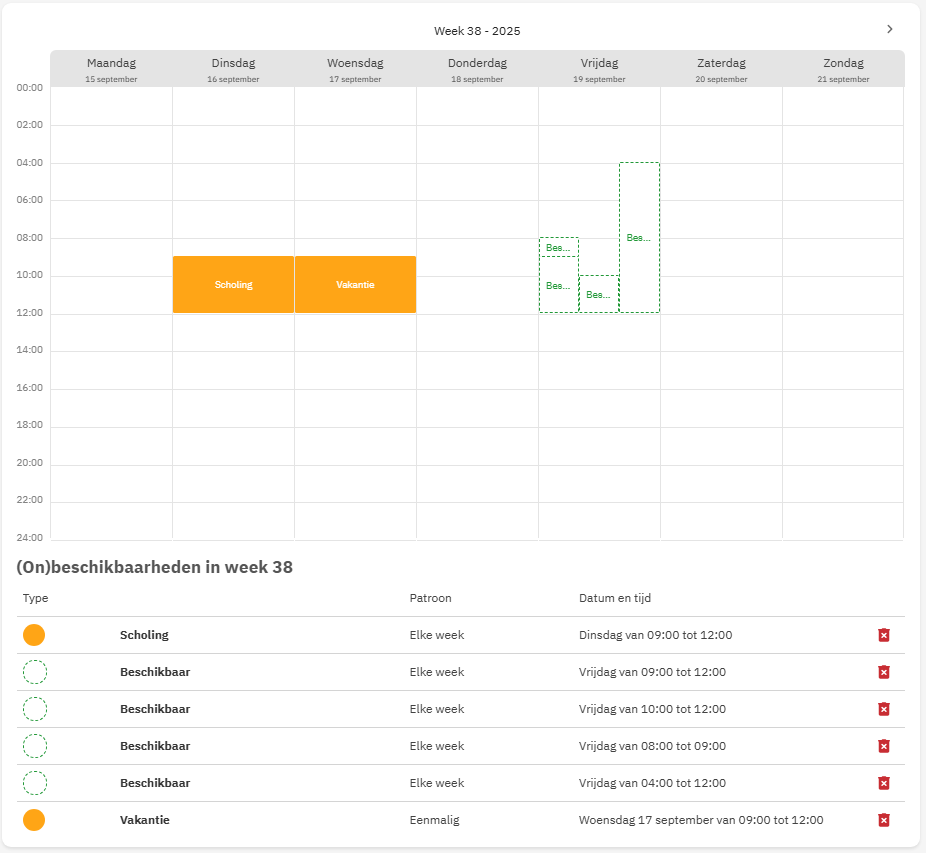Delete Beschikbaar Vrijdag 09:00 tot 12:00 entry
926x853 pixels.
[x=883, y=672]
